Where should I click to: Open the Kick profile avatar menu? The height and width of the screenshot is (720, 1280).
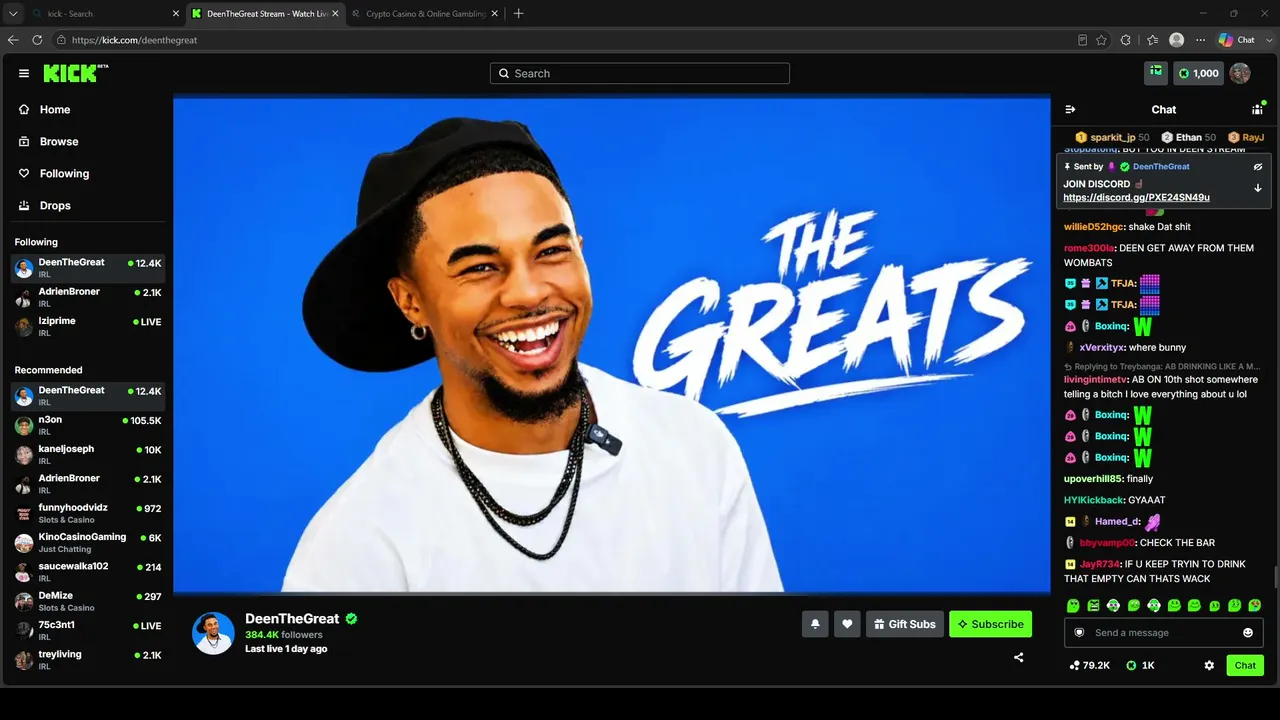pos(1240,73)
